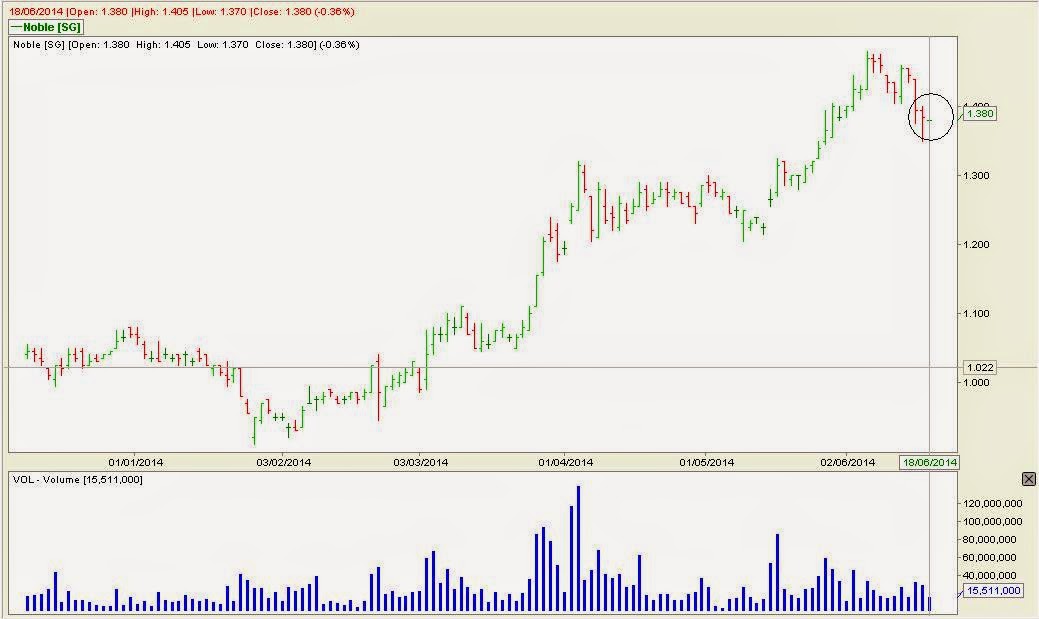This screenshot has height=619, width=1039.
Task: Click the Noble [SG] OHLC info line in chart
Action: (186, 44)
